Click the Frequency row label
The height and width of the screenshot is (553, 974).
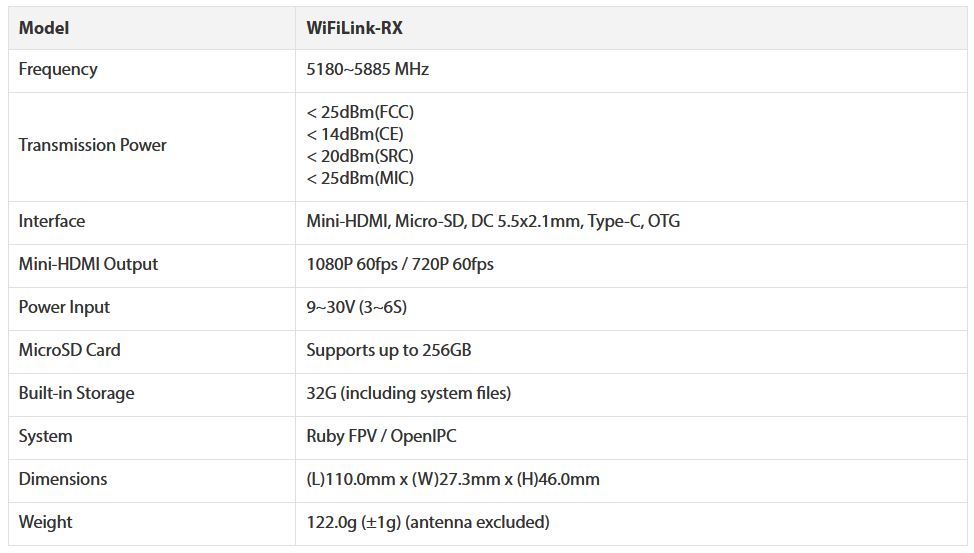[x=58, y=69]
